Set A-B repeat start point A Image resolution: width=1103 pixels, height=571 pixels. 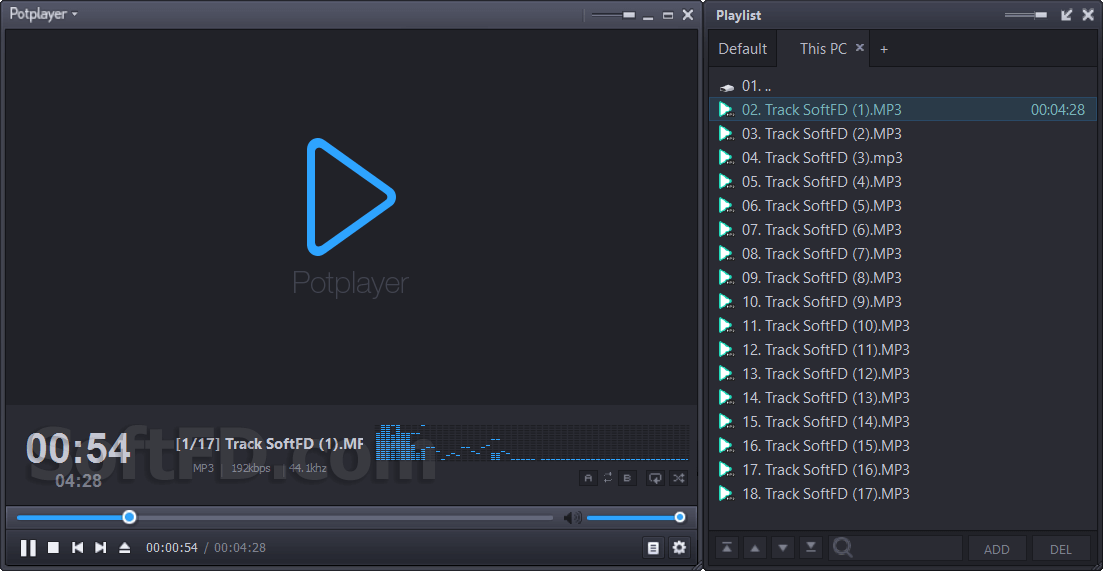pyautogui.click(x=588, y=478)
